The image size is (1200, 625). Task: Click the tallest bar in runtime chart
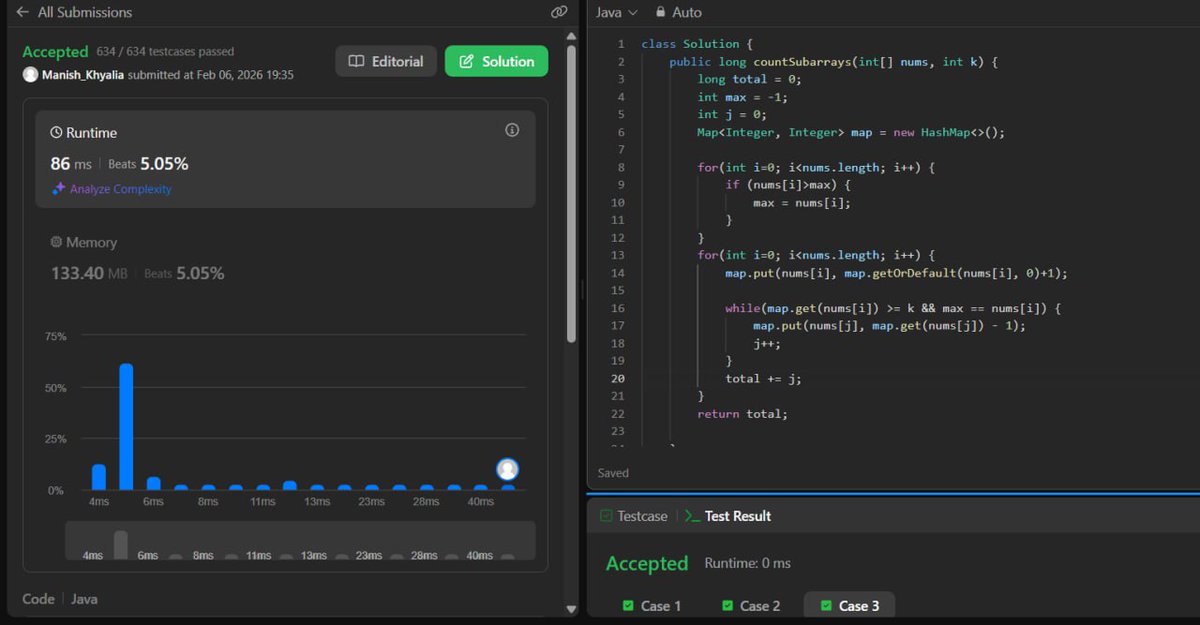pyautogui.click(x=126, y=427)
